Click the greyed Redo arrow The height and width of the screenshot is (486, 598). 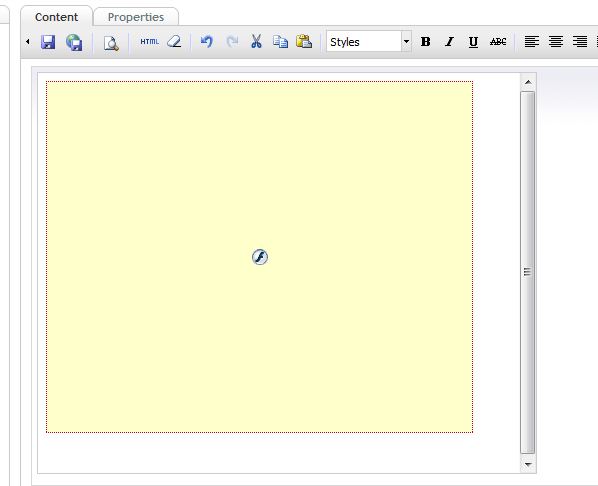pyautogui.click(x=232, y=42)
